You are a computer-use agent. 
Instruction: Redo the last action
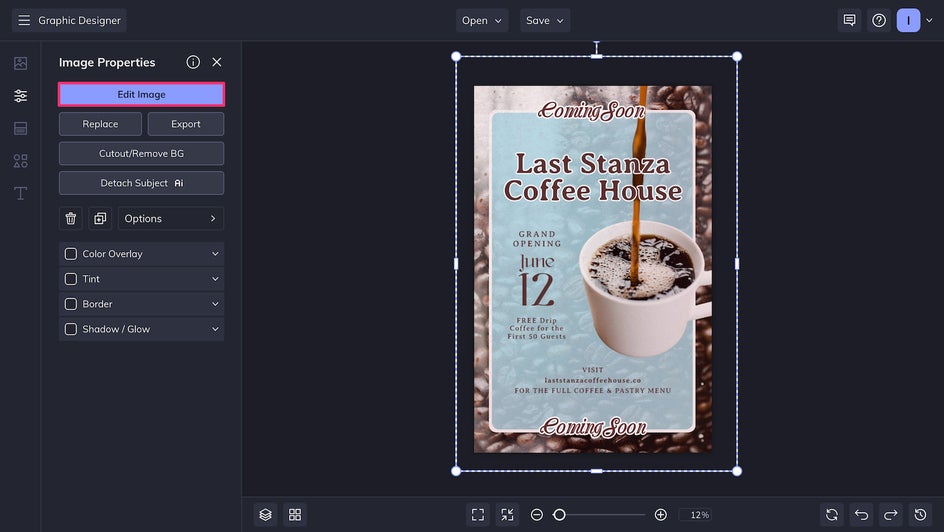[x=891, y=515]
